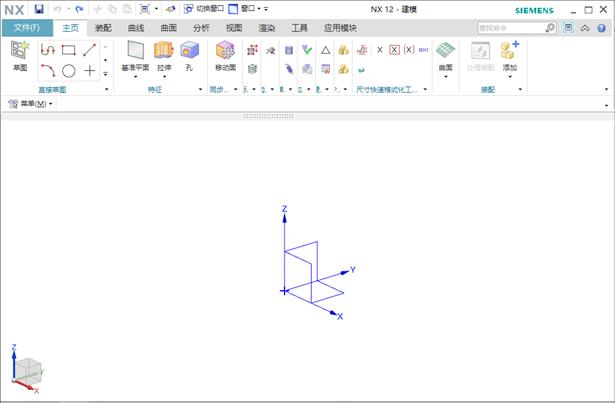Click the Extrude (拉伸) icon
Screen dimensions: 615x403
coord(163,51)
